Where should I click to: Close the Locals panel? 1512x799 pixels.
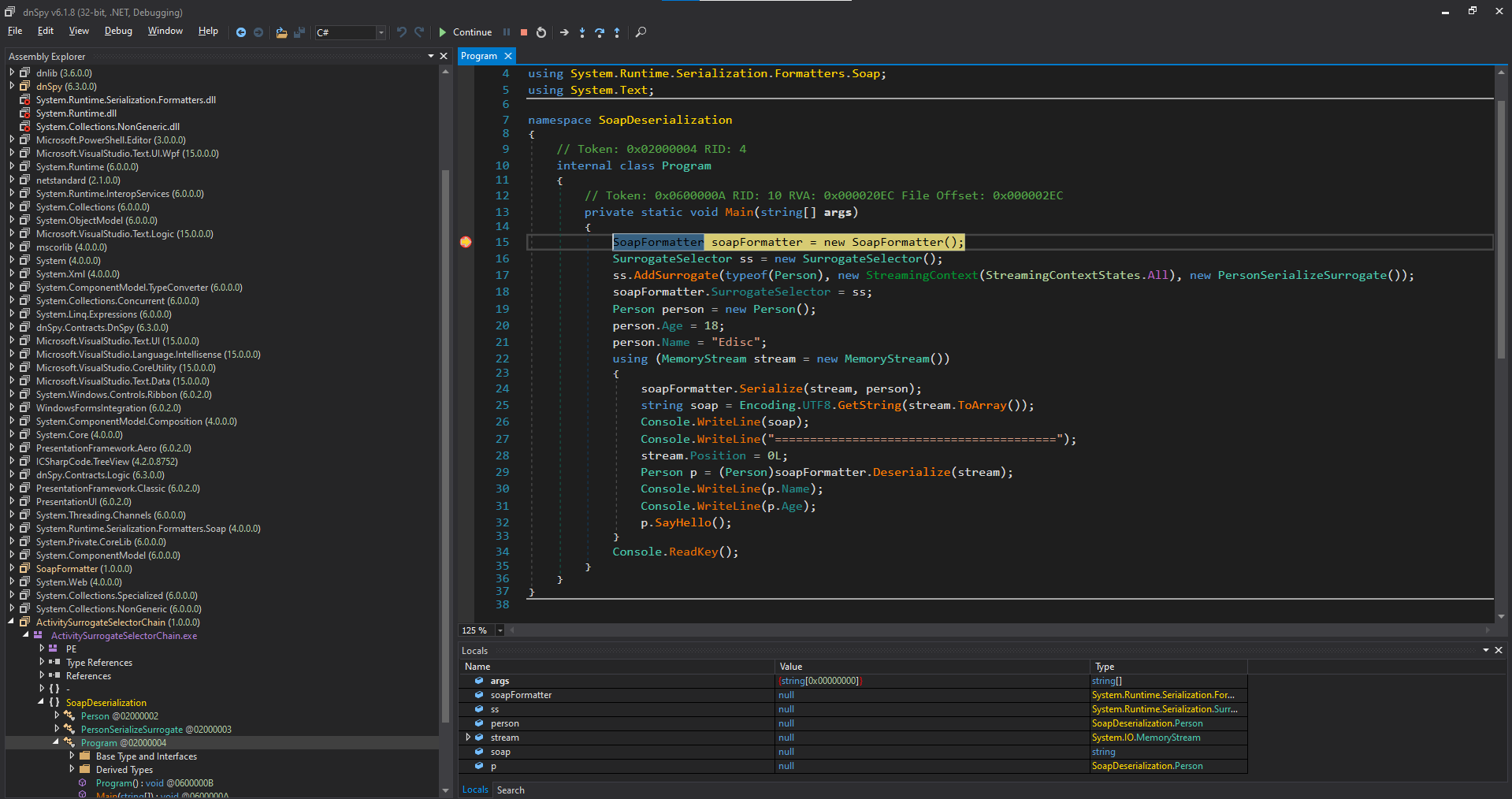[x=1499, y=650]
